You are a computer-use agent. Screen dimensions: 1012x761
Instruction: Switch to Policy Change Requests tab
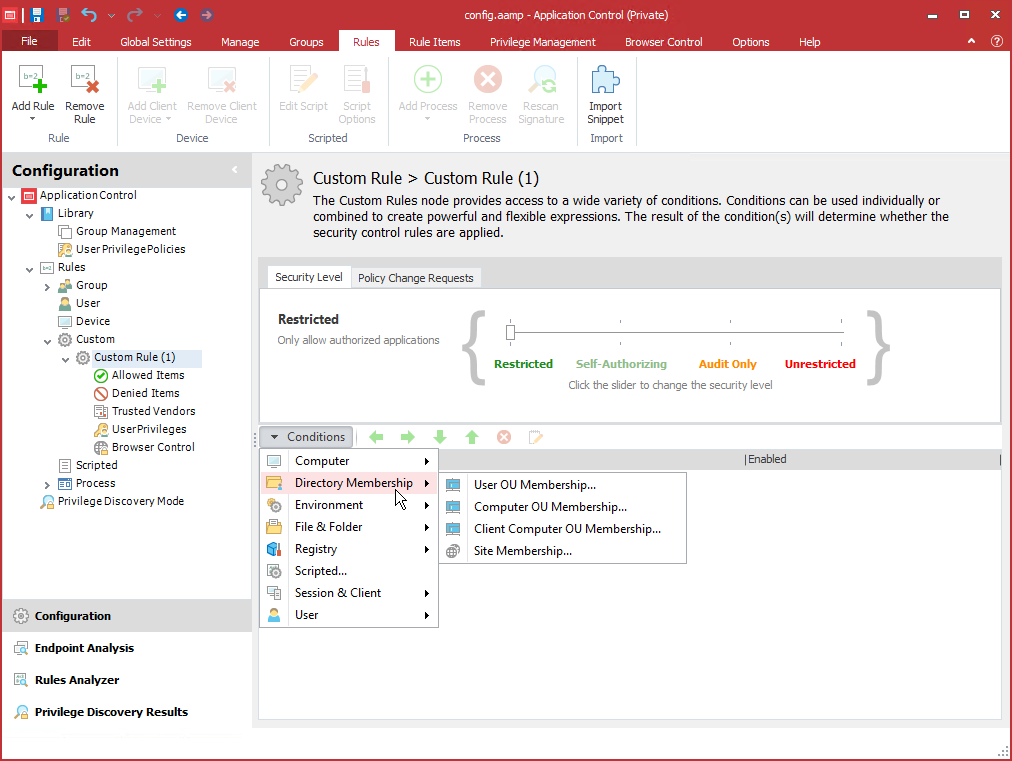(416, 278)
